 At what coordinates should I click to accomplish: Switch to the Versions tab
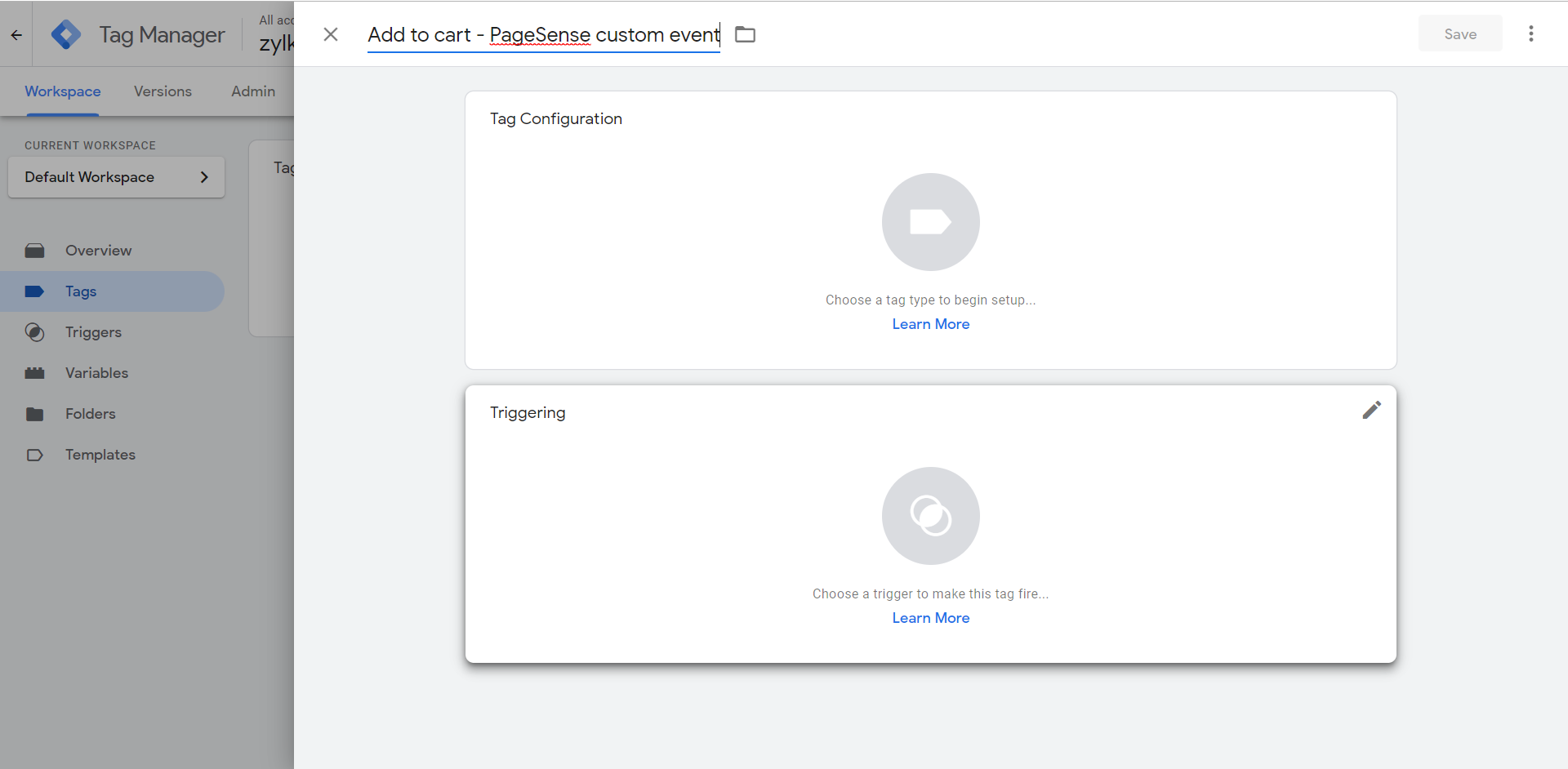(163, 91)
